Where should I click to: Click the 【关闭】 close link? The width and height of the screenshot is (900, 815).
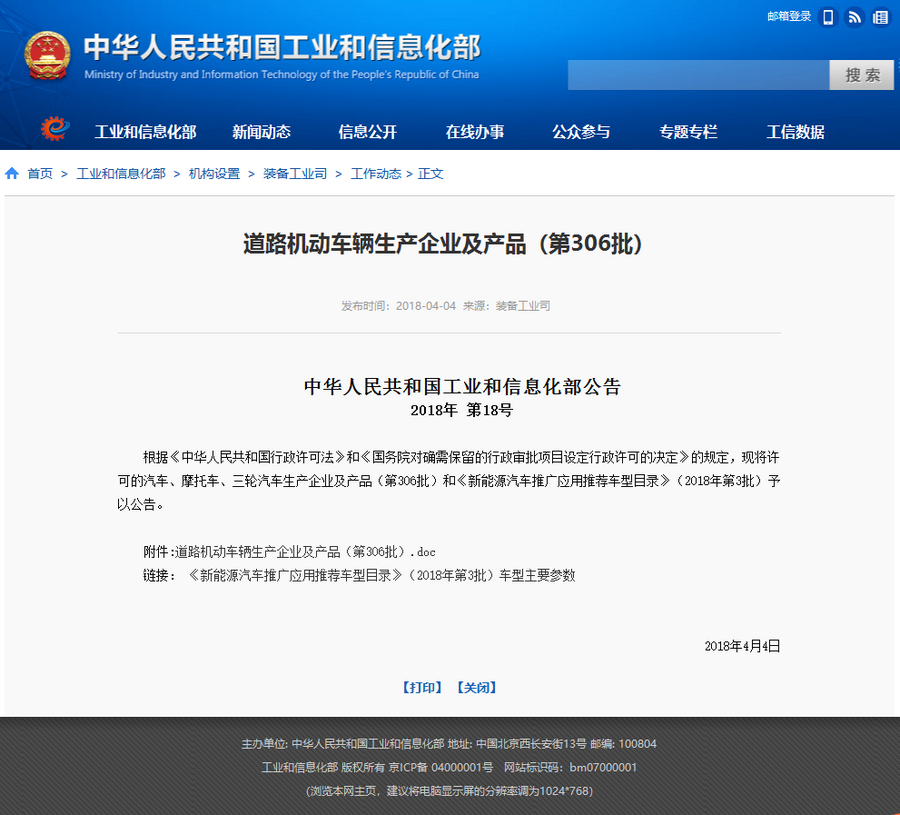tap(476, 688)
